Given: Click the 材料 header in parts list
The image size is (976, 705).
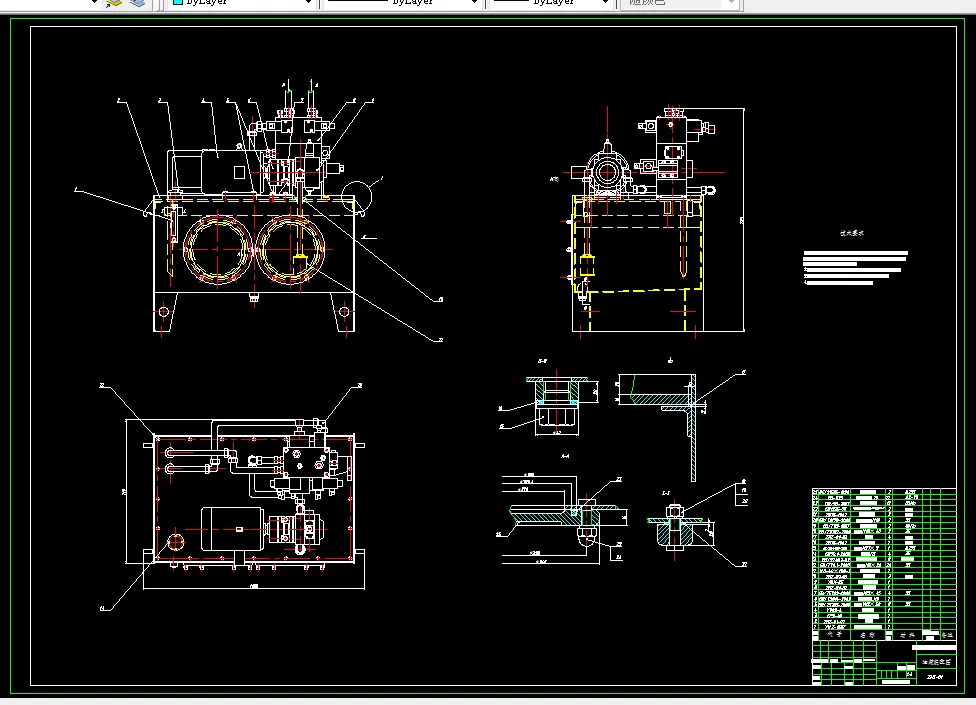Looking at the screenshot, I should (908, 635).
